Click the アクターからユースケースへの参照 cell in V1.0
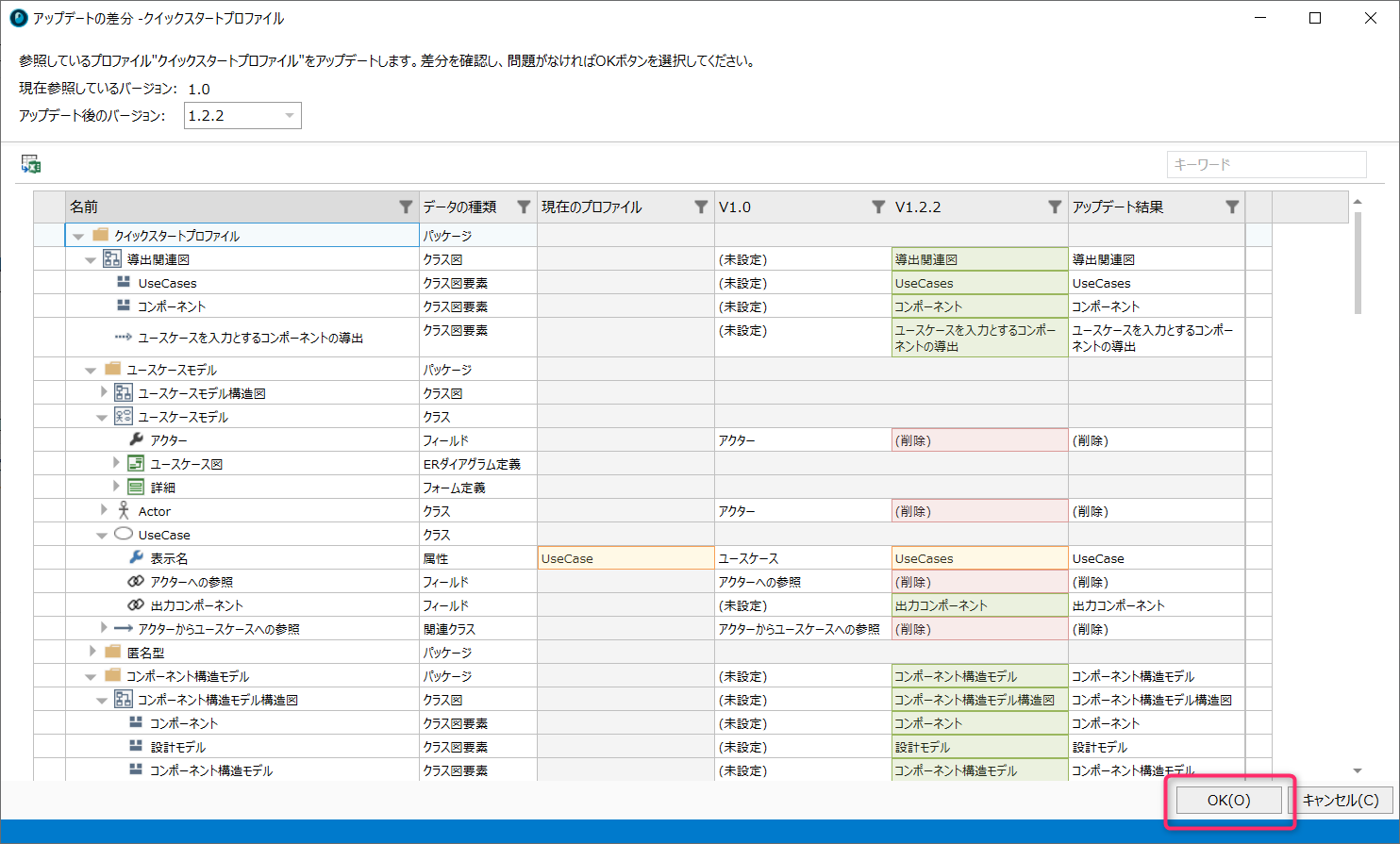Image resolution: width=1400 pixels, height=844 pixels. [803, 628]
